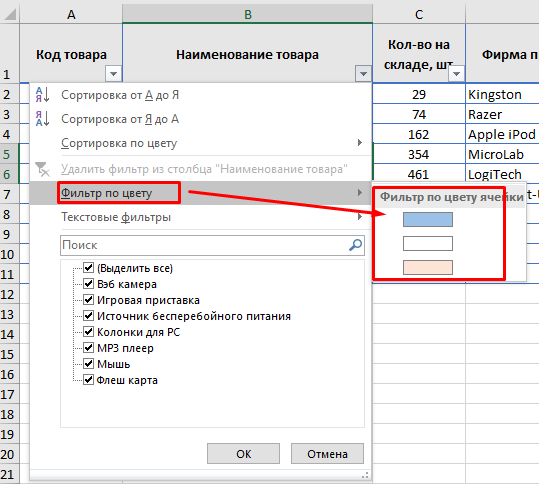Open the Кол-во на складе filter dropdown
Viewport: 539px width, 484px height.
click(456, 74)
